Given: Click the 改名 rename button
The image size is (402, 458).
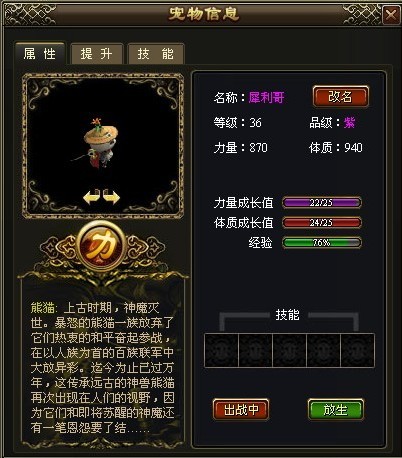Looking at the screenshot, I should (341, 97).
